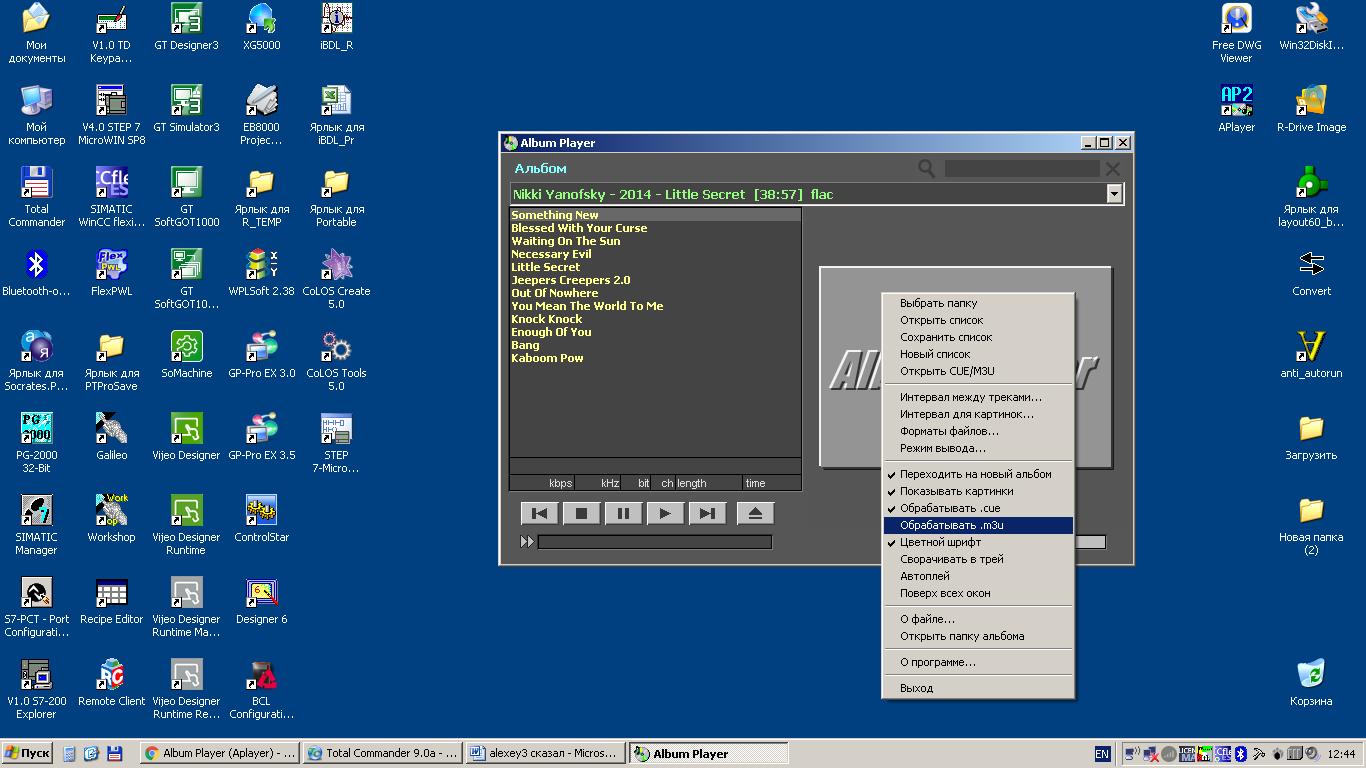The width and height of the screenshot is (1366, 768).
Task: Click the Eject button in Album Player
Action: [755, 514]
